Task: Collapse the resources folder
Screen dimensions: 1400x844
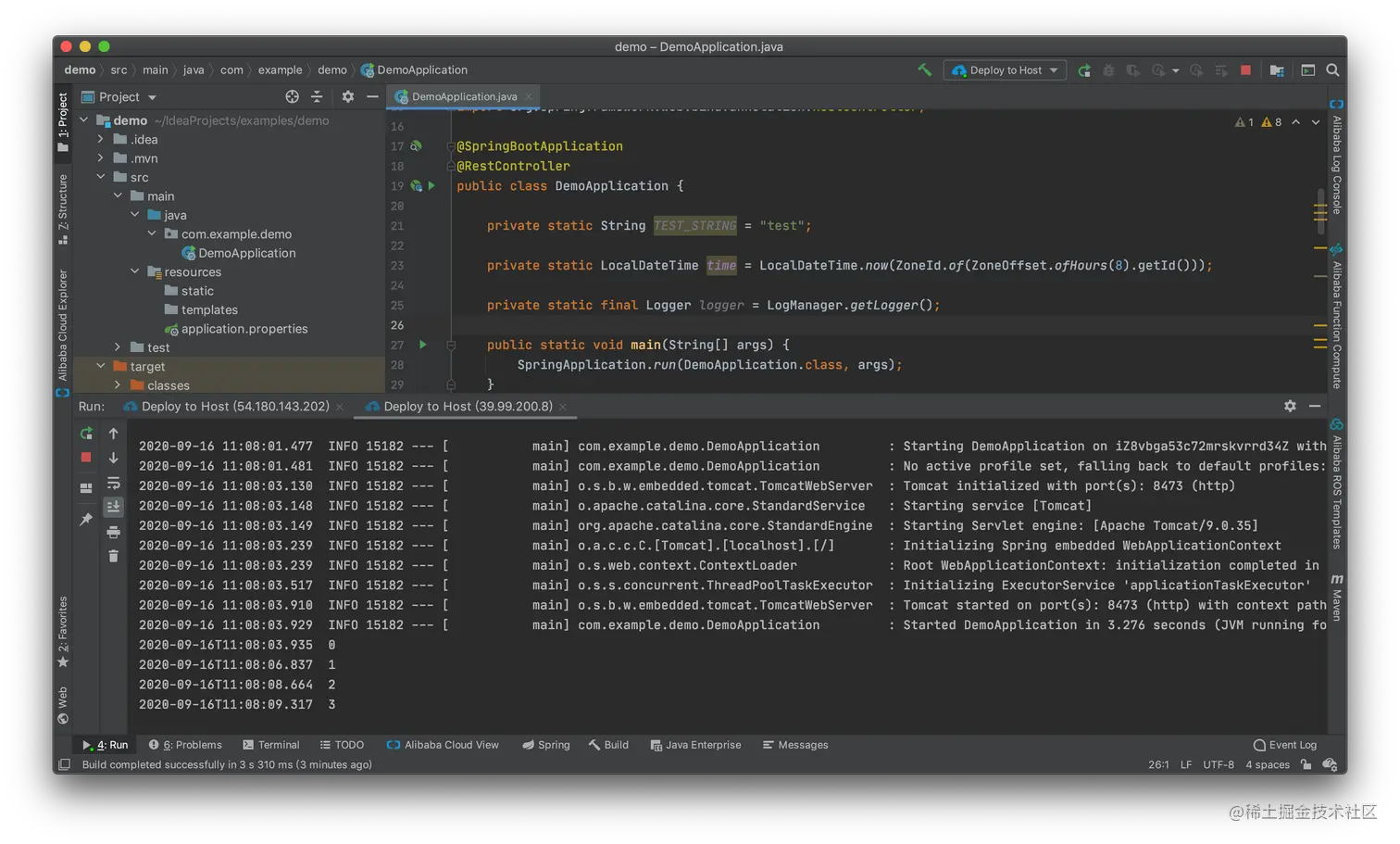Action: [x=135, y=271]
